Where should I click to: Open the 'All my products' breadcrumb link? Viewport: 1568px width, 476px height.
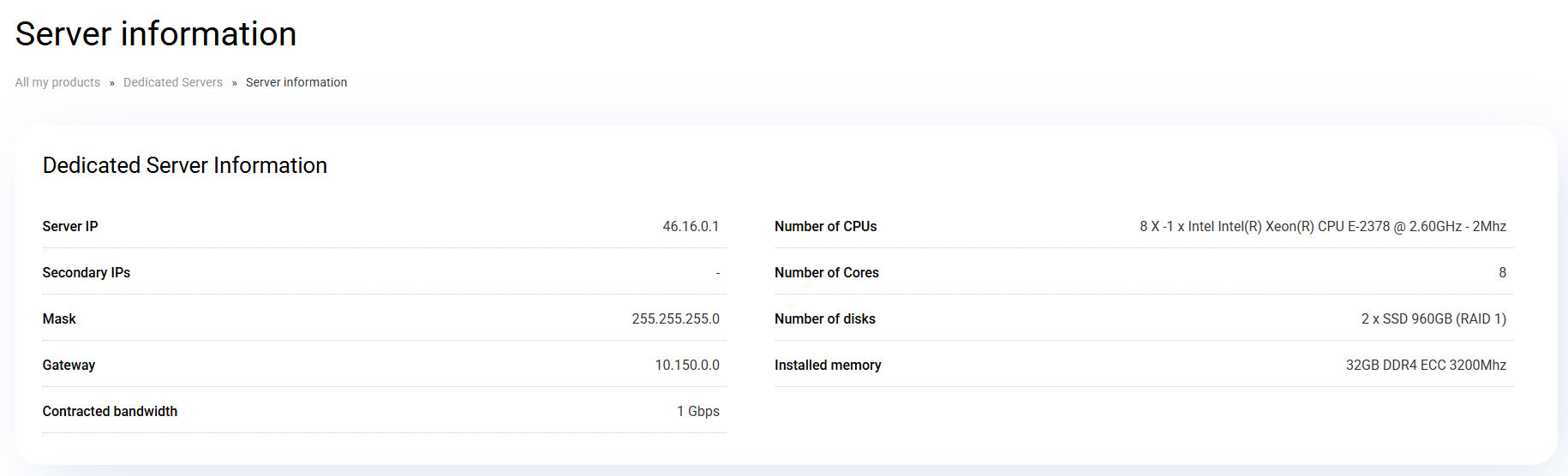57,82
